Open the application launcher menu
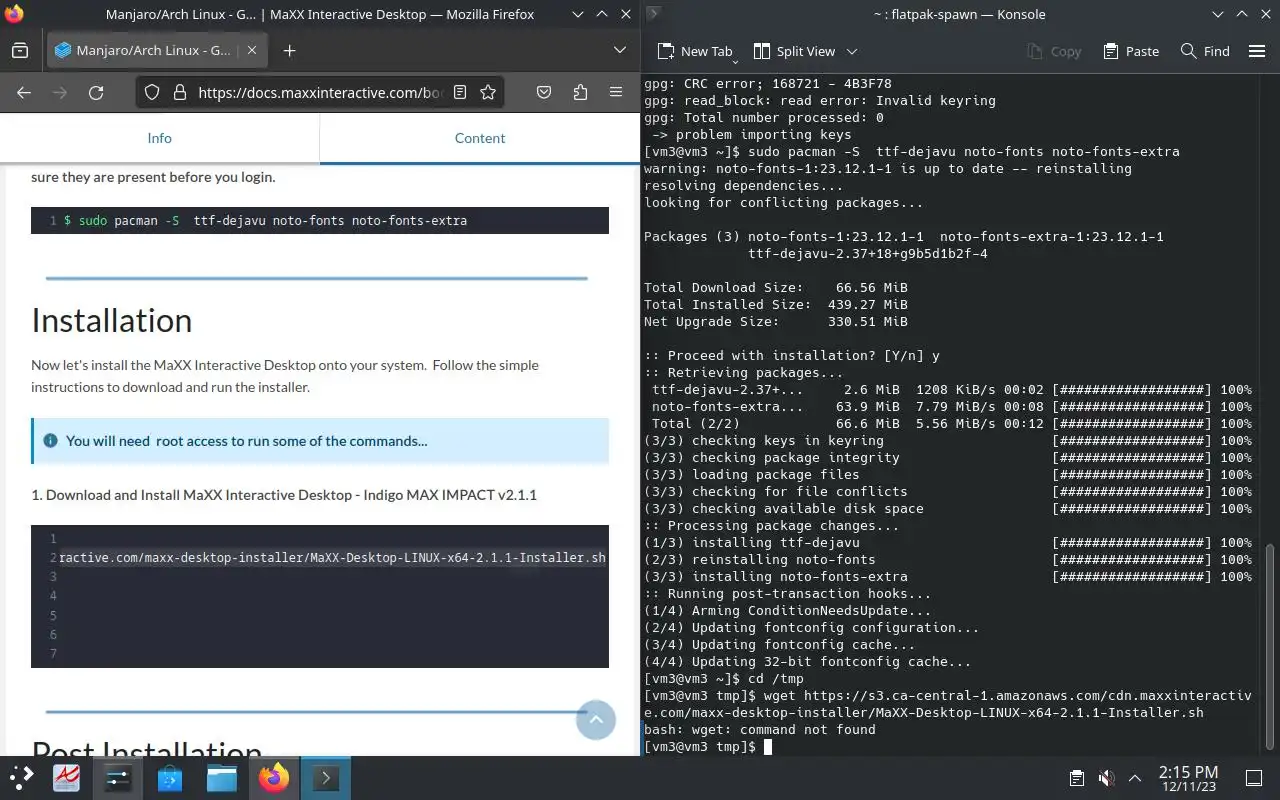1280x800 pixels. tap(21, 778)
